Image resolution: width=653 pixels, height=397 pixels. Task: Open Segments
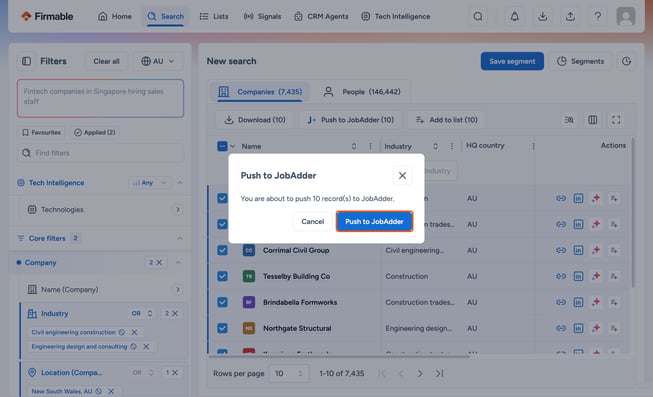581,61
